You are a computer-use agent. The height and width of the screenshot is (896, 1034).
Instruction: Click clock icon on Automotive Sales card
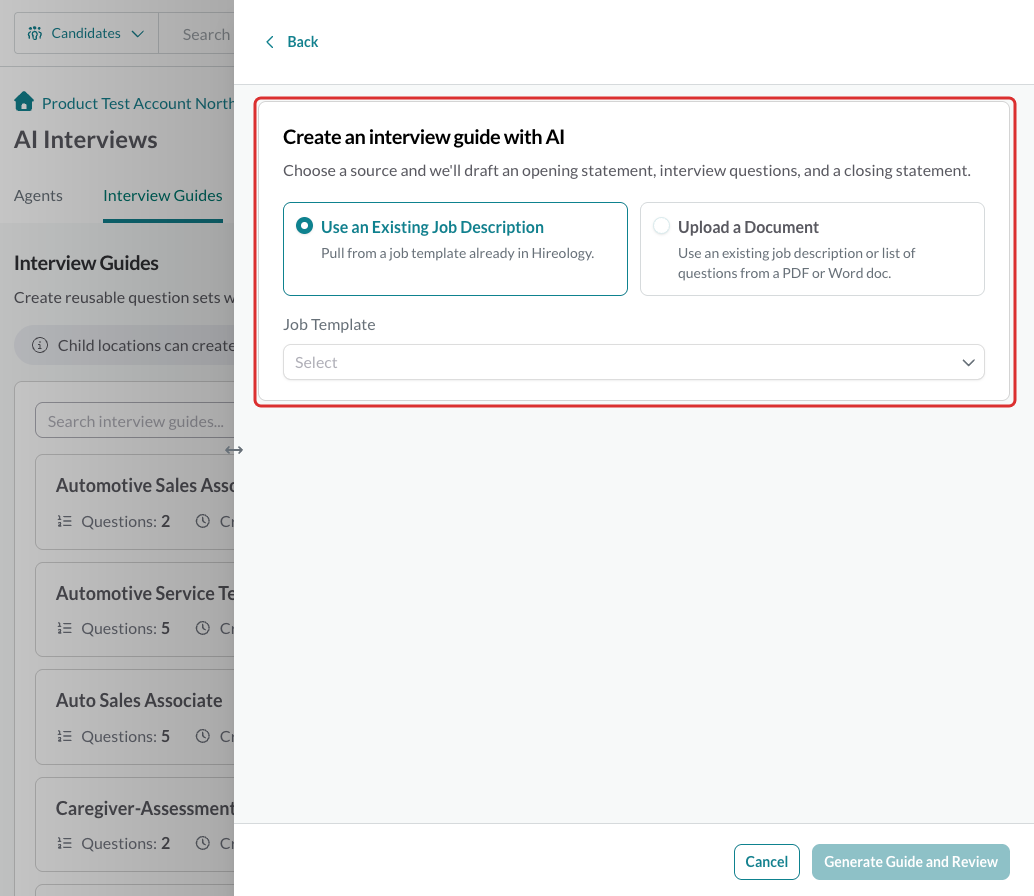(x=202, y=522)
